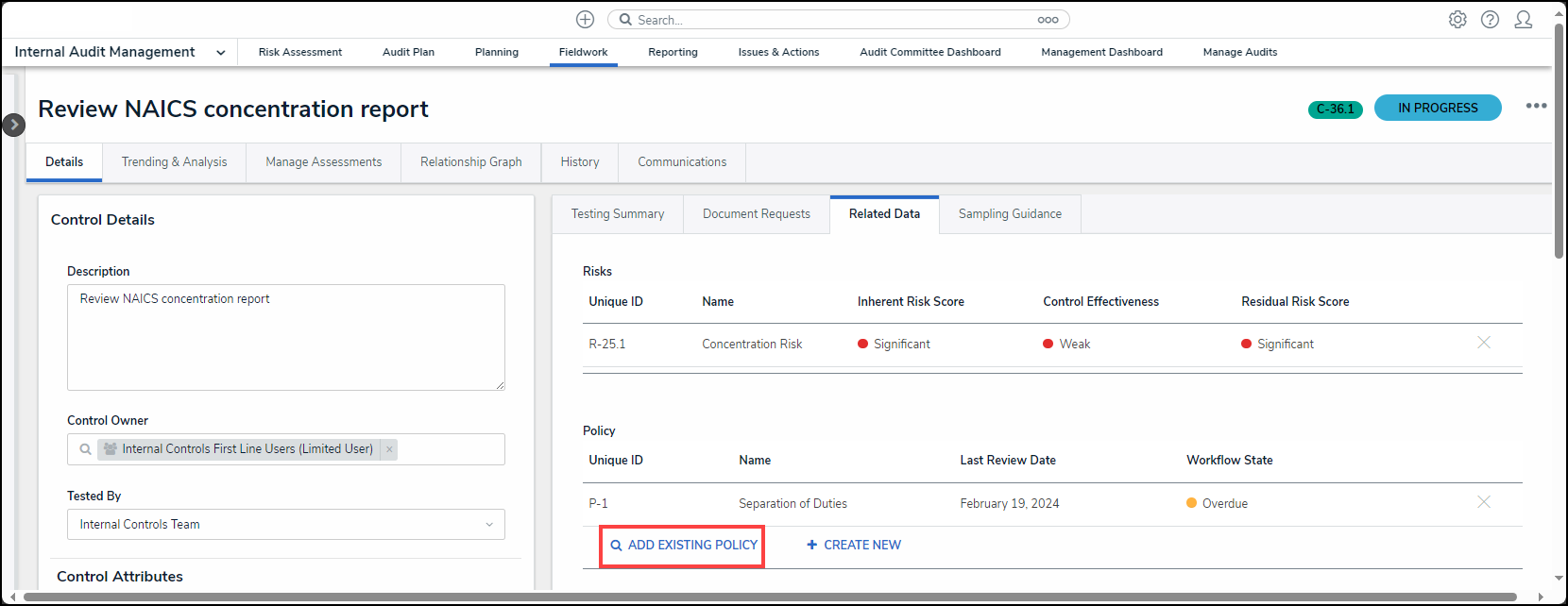1568x606 pixels.
Task: Click Add Existing Policy
Action: [x=683, y=546]
